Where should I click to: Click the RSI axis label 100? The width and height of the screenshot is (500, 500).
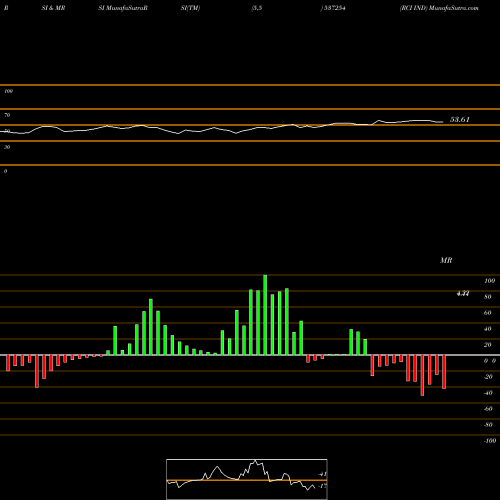click(8, 91)
